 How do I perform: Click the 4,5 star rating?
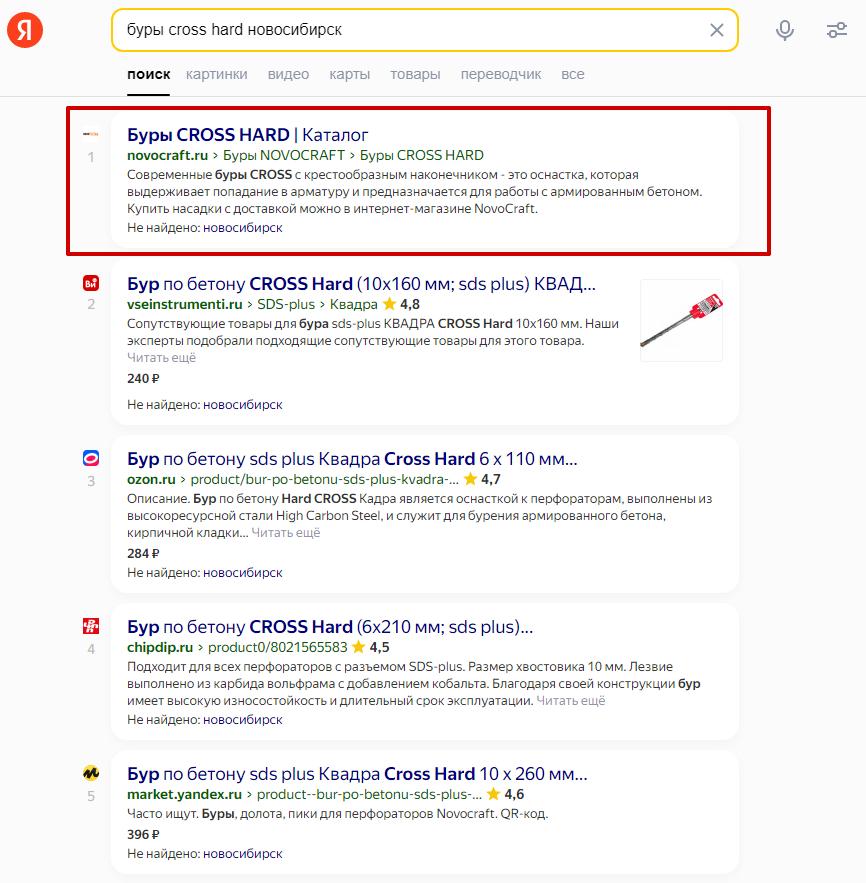(x=371, y=647)
